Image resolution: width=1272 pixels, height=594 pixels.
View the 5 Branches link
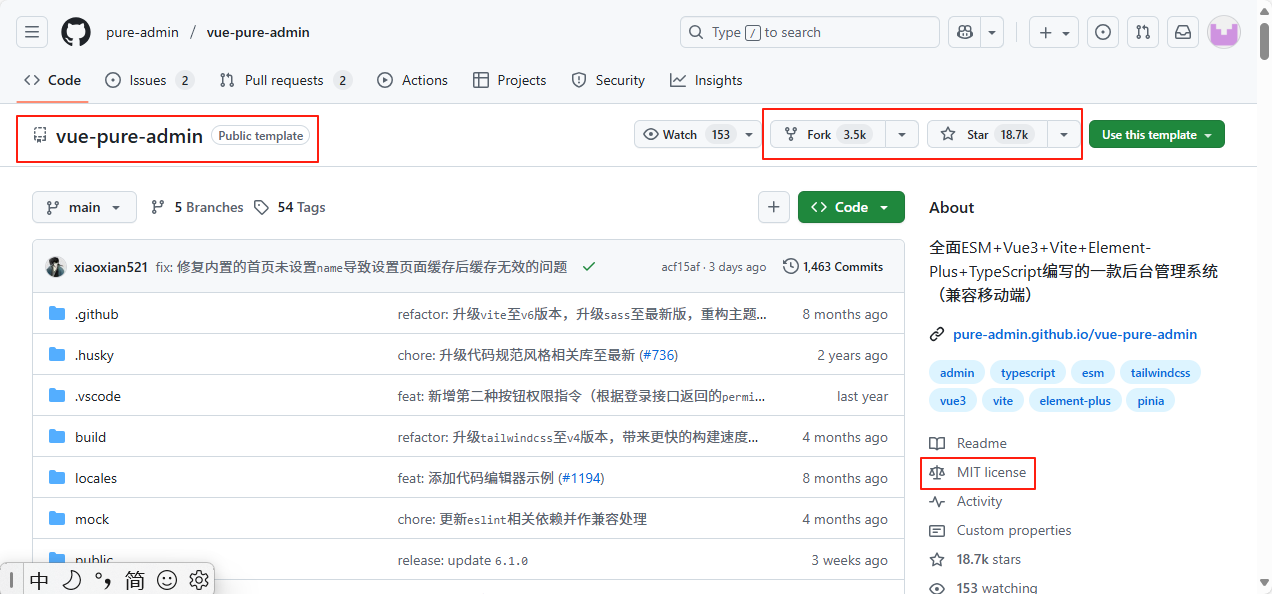197,207
